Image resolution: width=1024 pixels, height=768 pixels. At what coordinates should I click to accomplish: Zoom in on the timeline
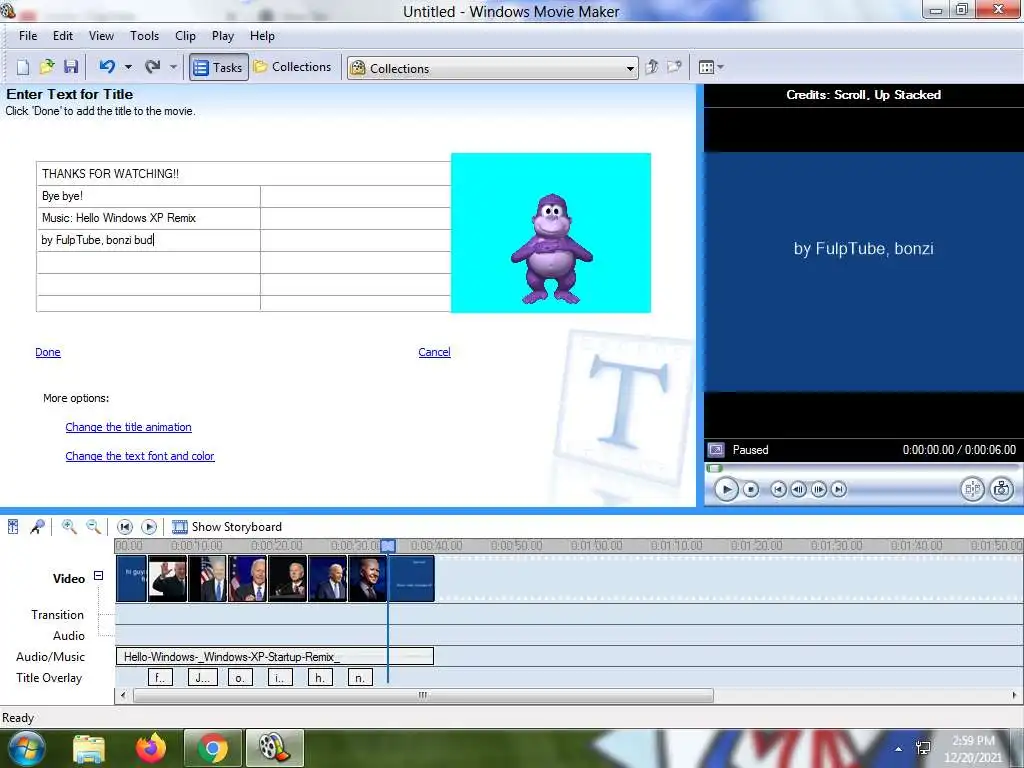(x=69, y=527)
